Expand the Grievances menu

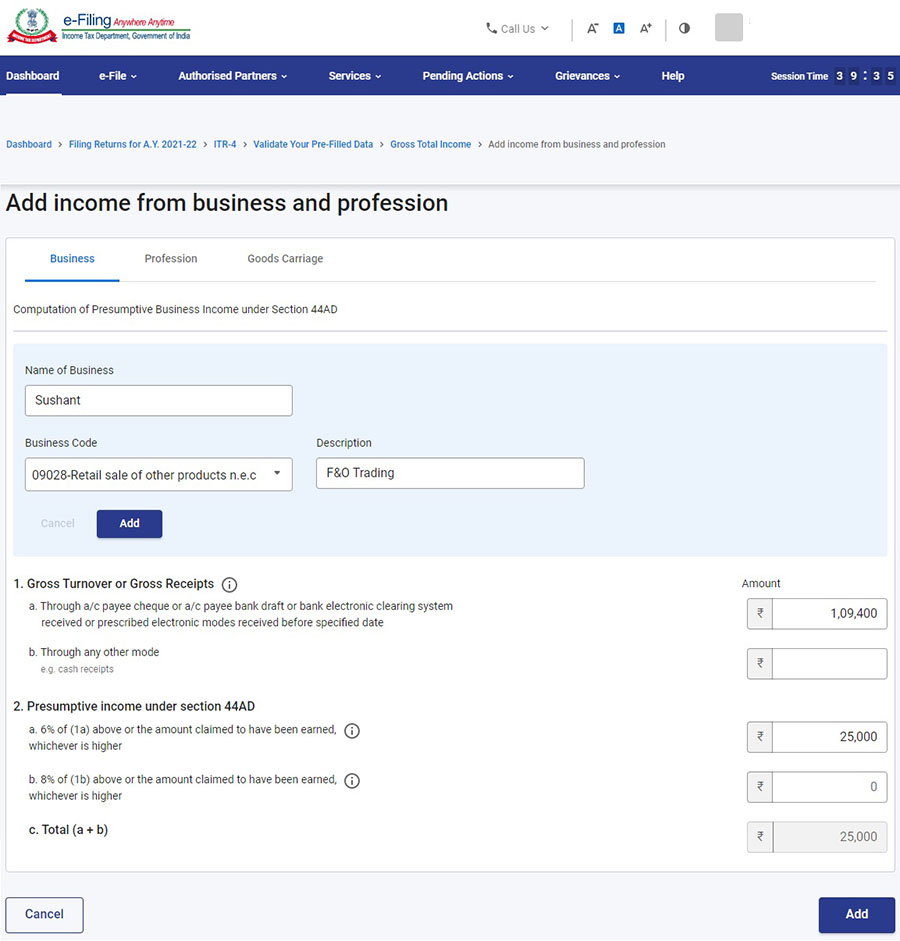pyautogui.click(x=586, y=75)
